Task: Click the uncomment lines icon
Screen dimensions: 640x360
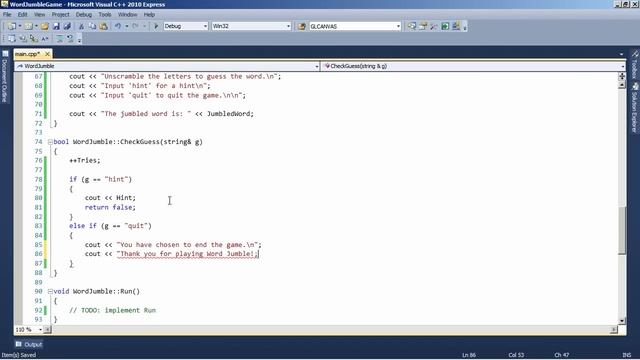Action: point(70,39)
